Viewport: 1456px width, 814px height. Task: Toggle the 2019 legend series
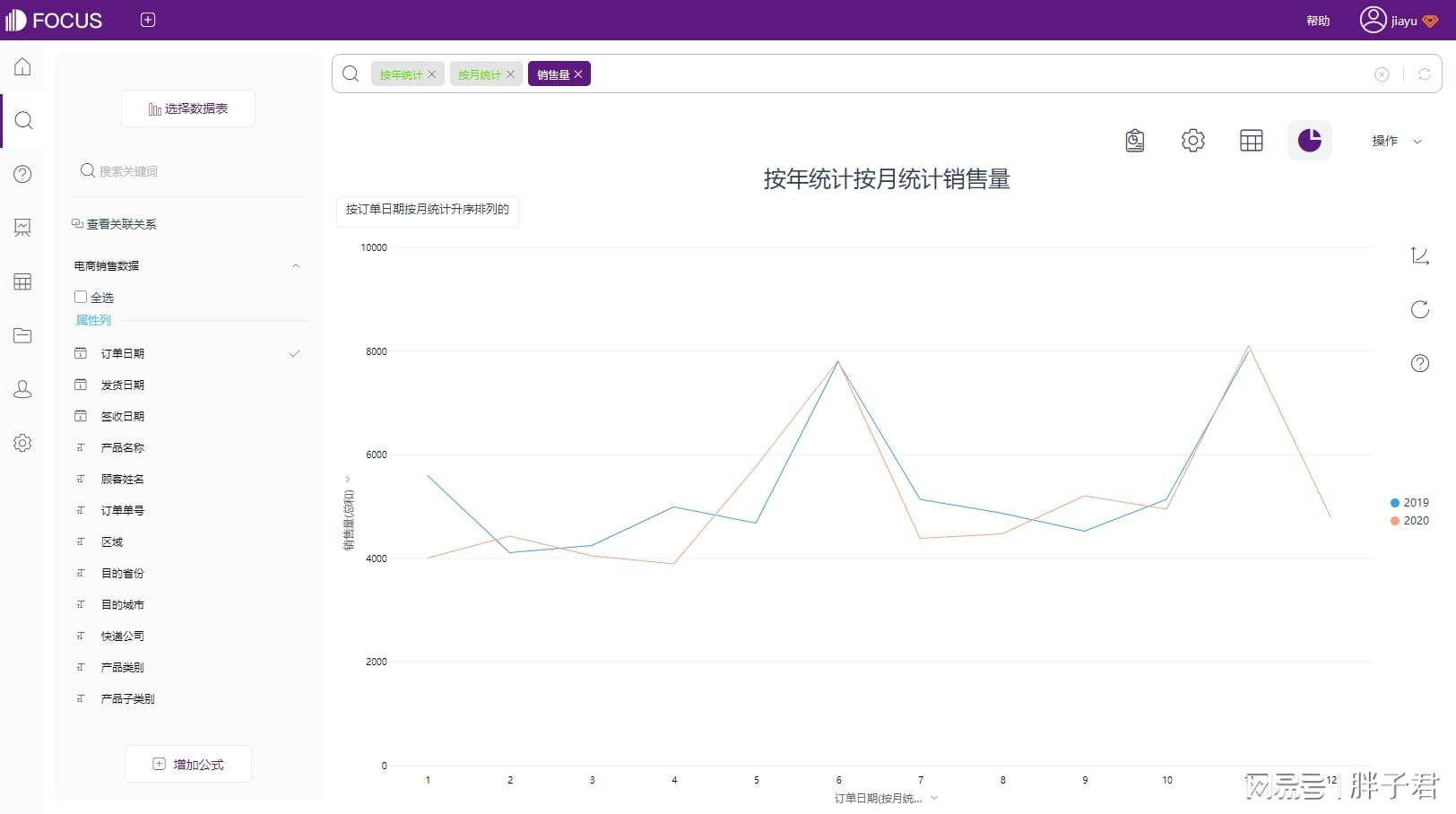pyautogui.click(x=1409, y=503)
